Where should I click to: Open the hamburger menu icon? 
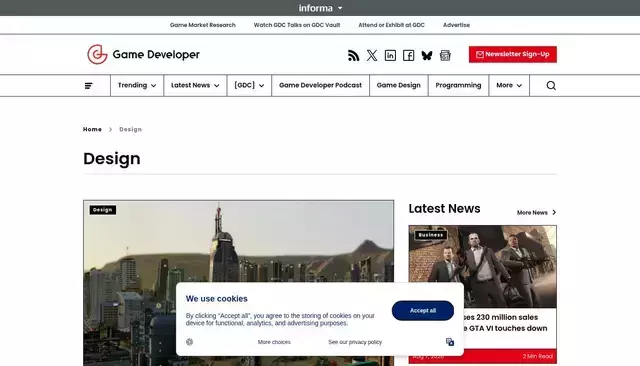pos(89,86)
